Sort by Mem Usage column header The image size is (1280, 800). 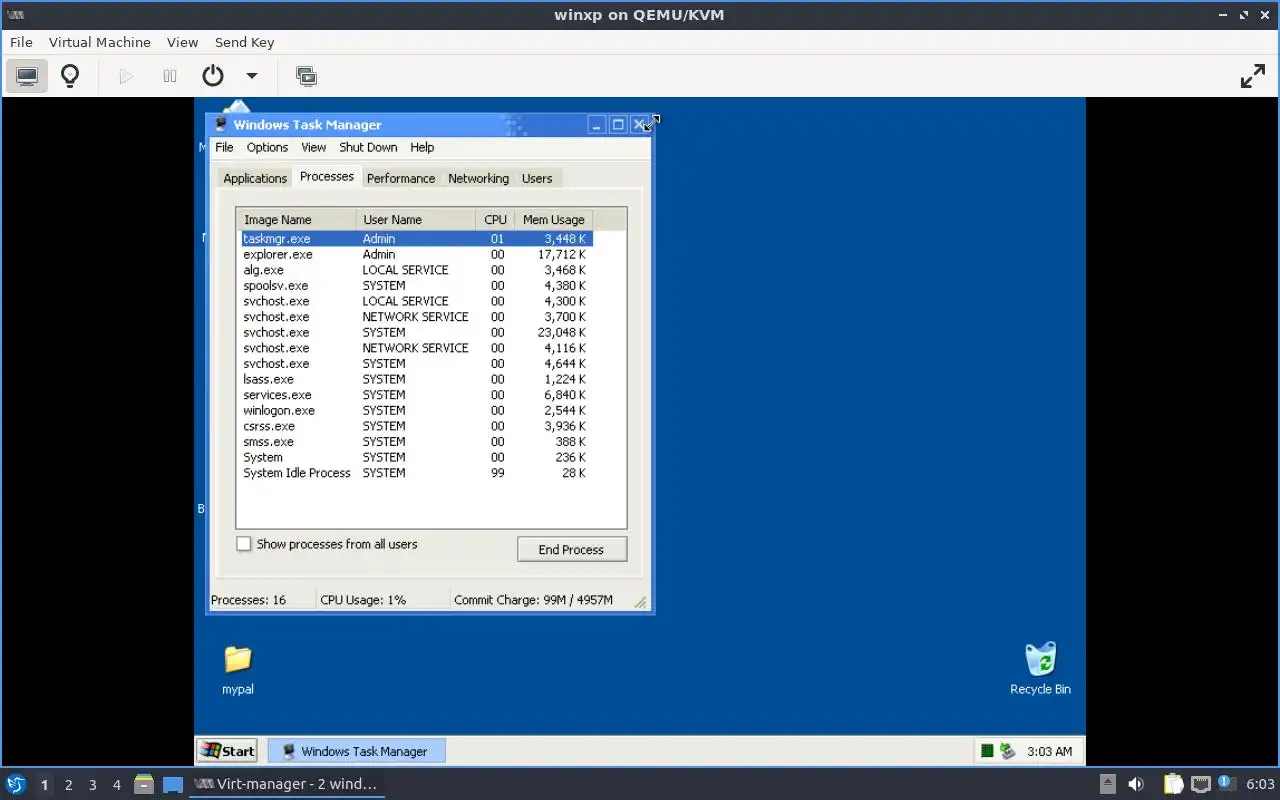pyautogui.click(x=554, y=219)
